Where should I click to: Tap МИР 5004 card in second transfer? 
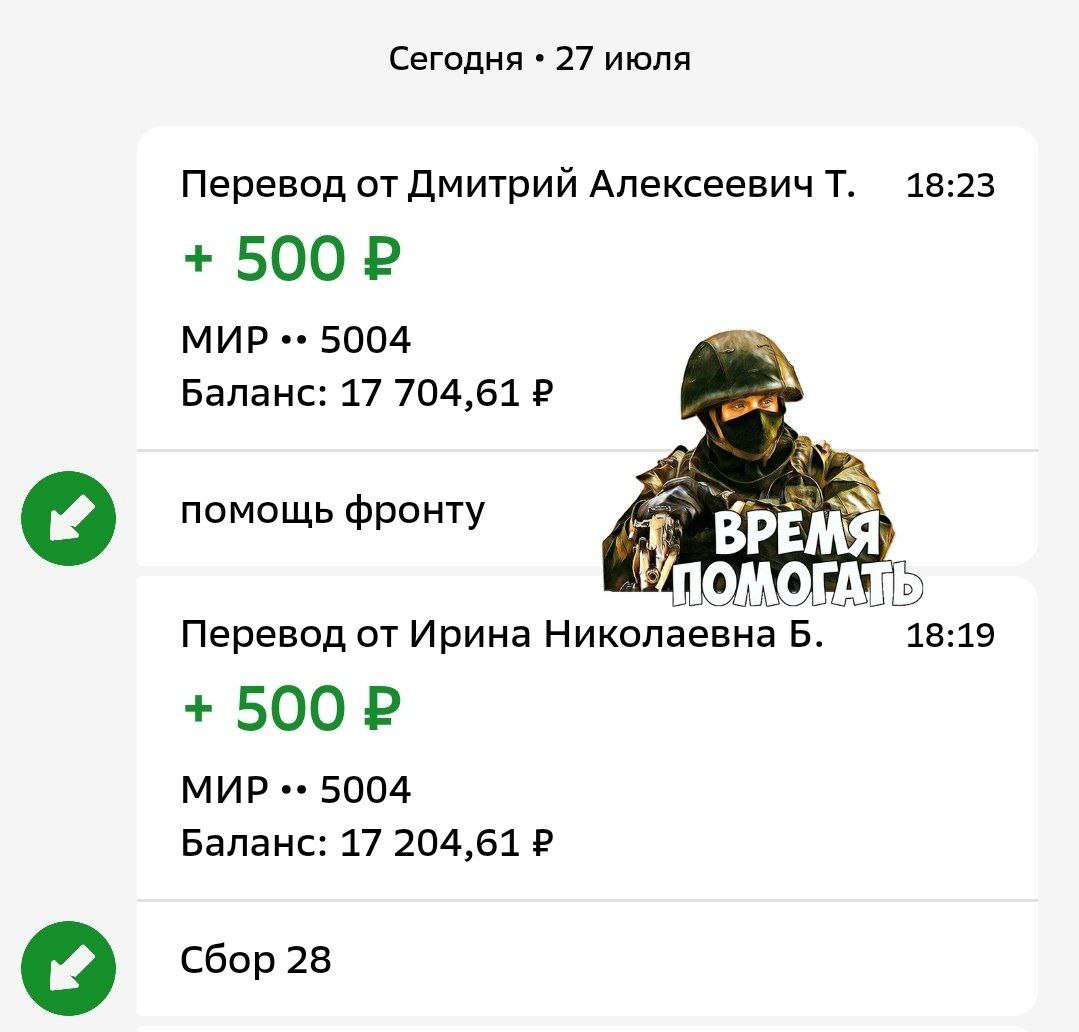point(296,789)
